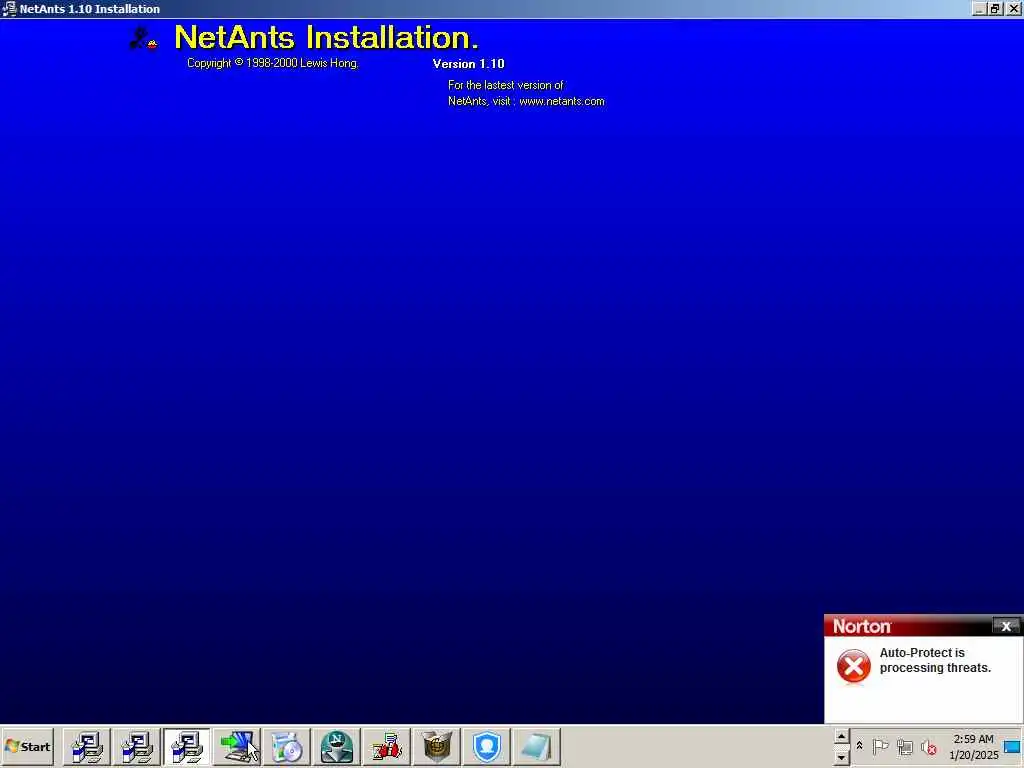1024x768 pixels.
Task: Open the blue shield taskbar icon
Action: 487,747
